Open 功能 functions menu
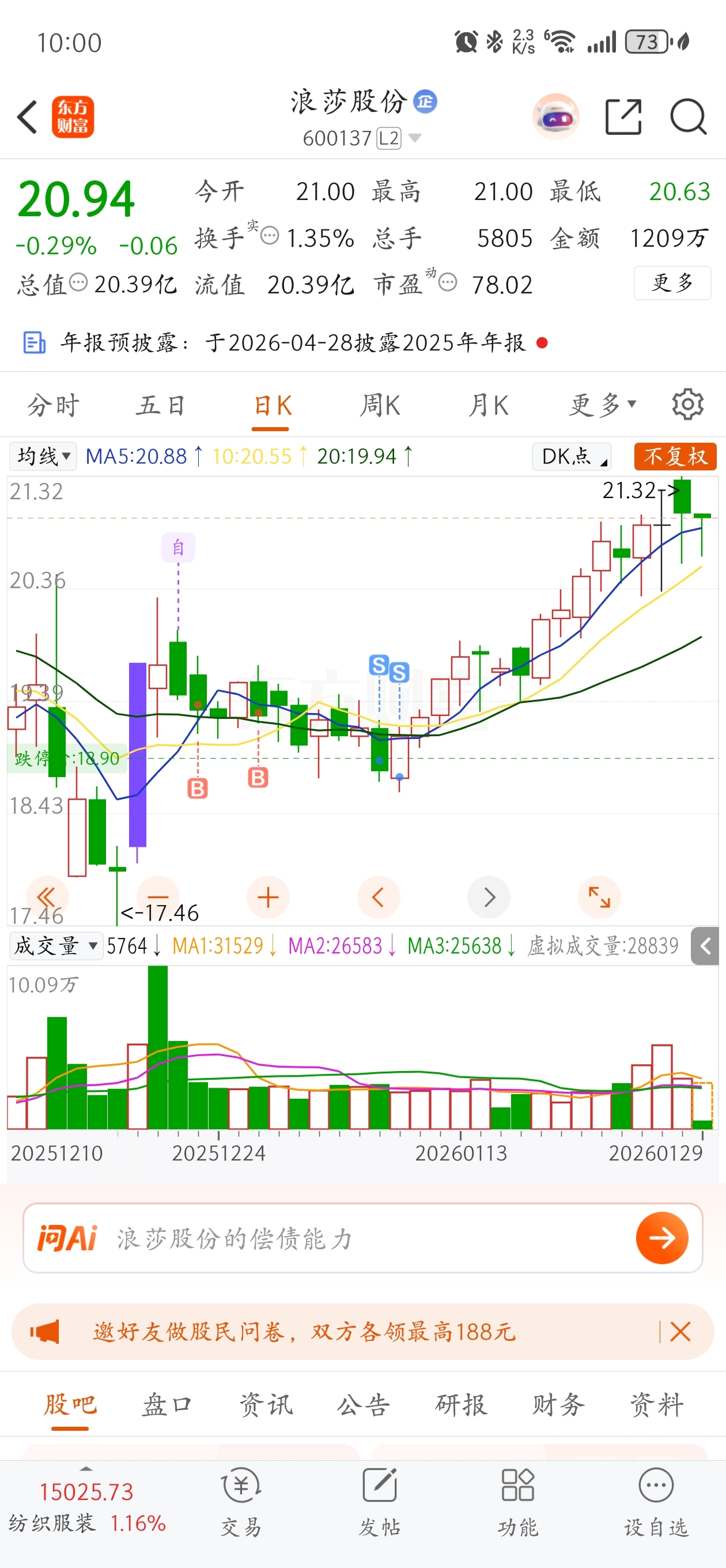Viewport: 726px width, 1568px height. 518,1502
